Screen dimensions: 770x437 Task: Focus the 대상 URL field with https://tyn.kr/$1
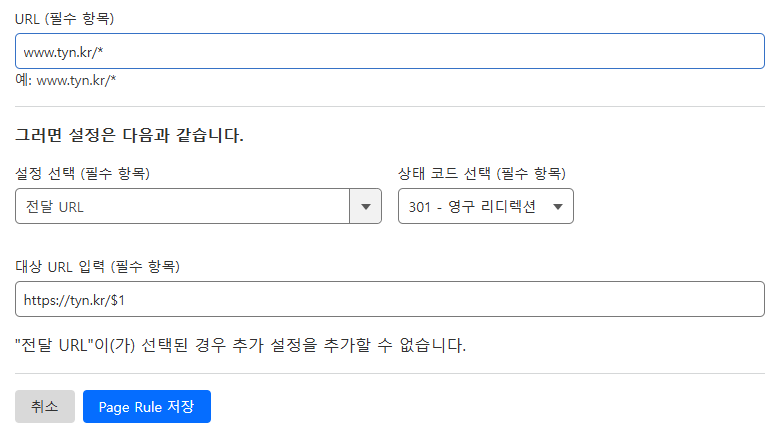pyautogui.click(x=390, y=299)
